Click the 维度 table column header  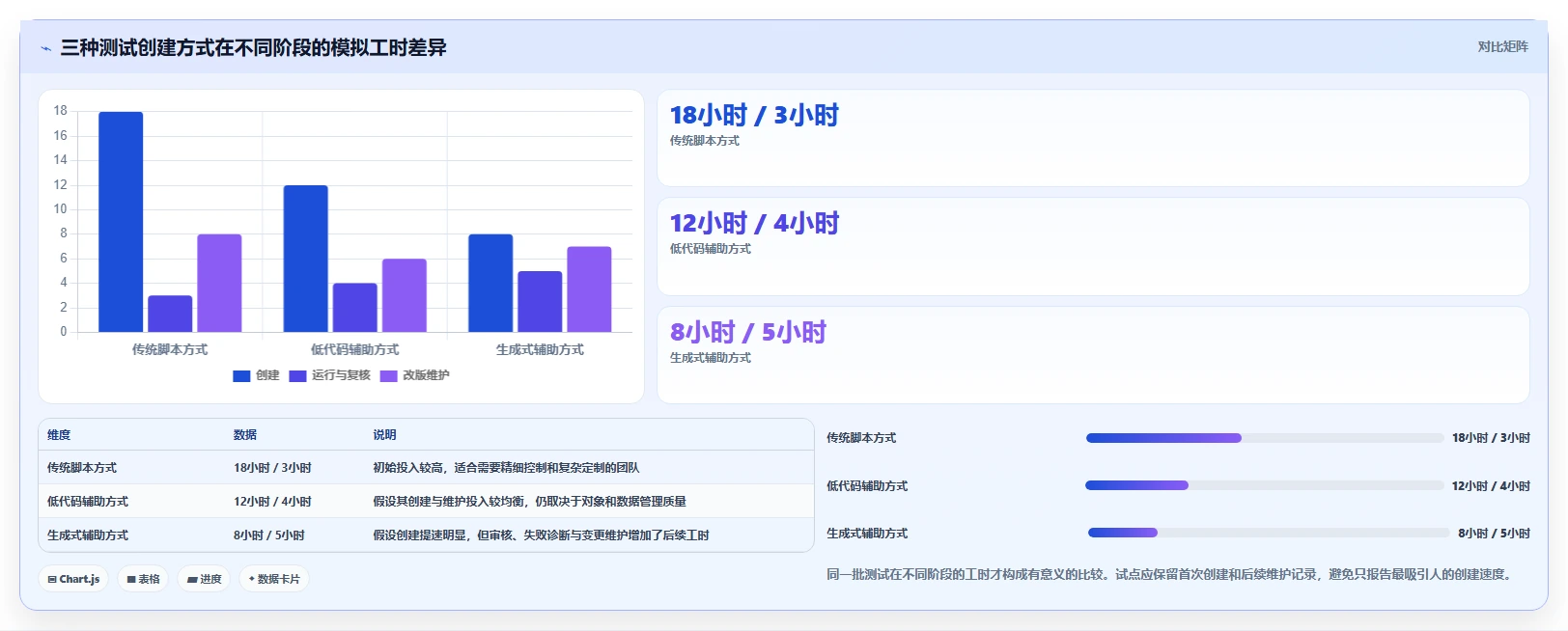(x=59, y=435)
